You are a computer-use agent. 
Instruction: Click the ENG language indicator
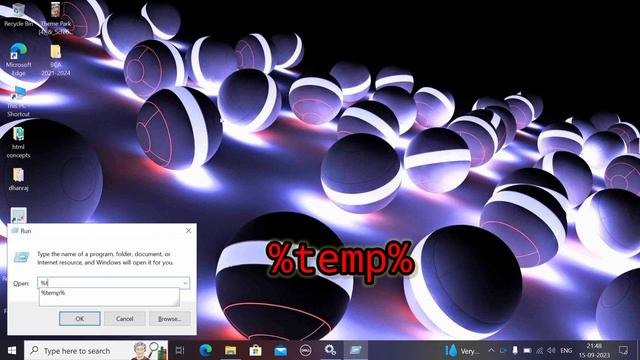tap(566, 351)
